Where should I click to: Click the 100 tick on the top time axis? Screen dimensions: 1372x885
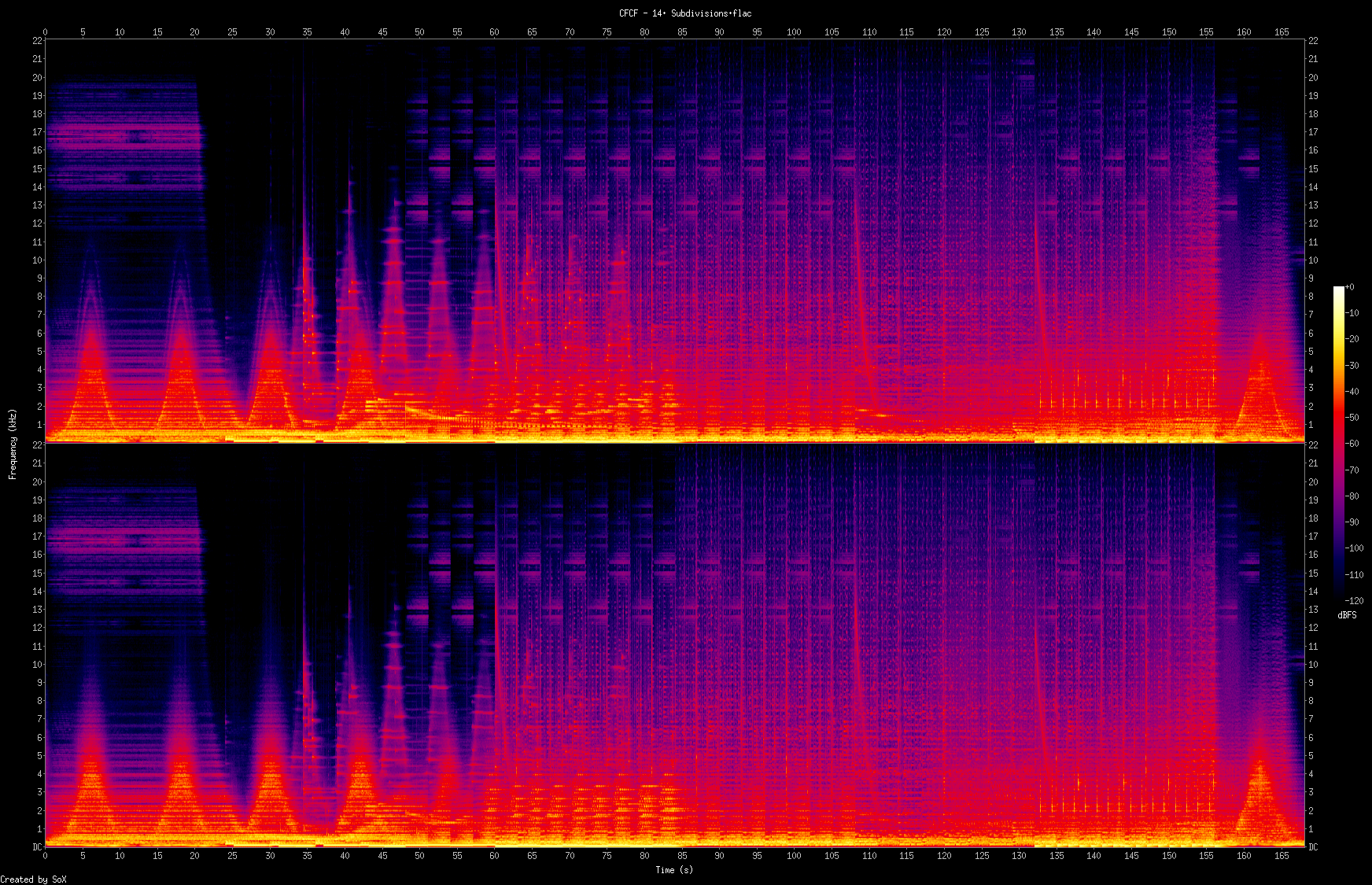click(794, 32)
